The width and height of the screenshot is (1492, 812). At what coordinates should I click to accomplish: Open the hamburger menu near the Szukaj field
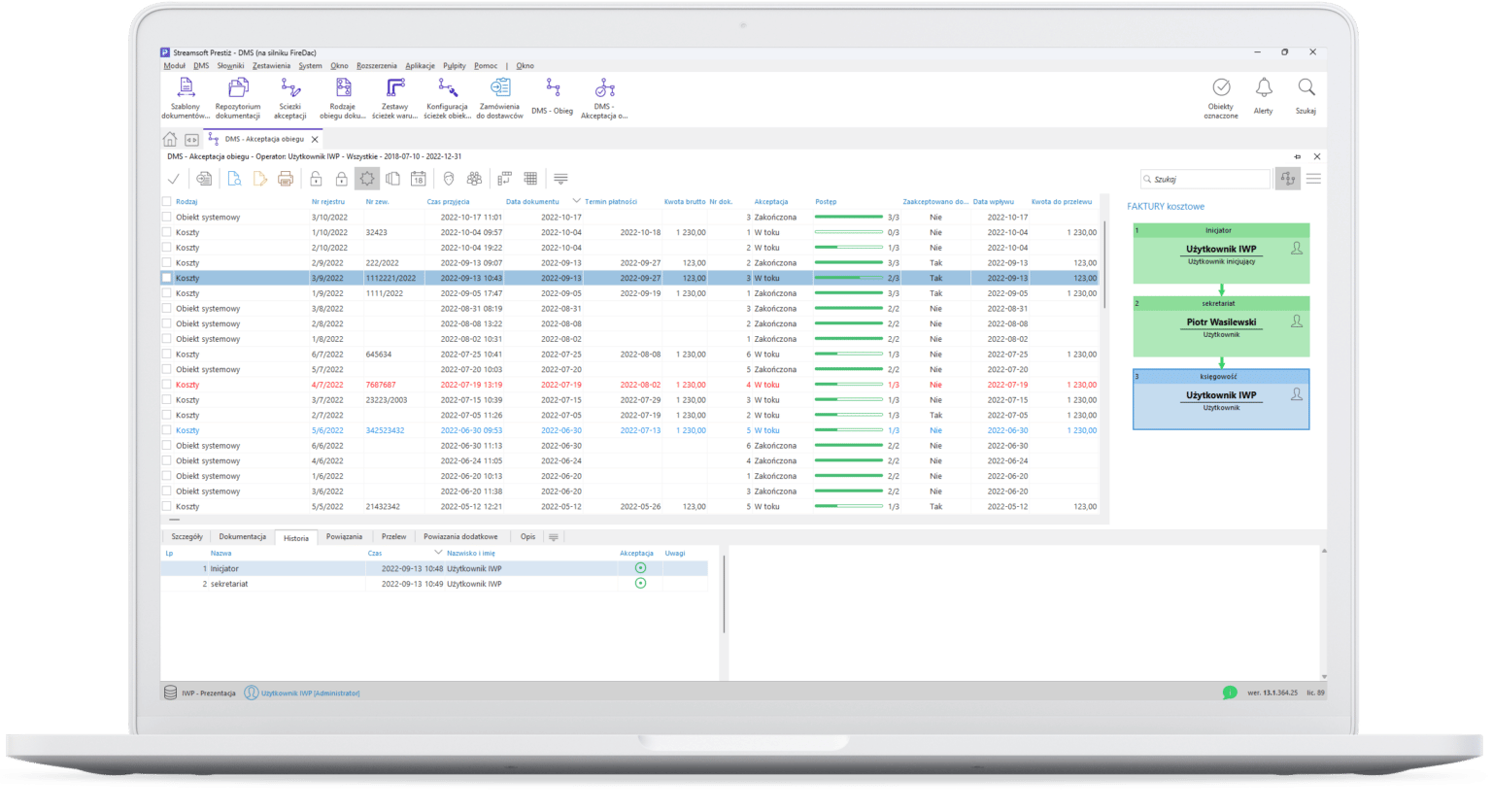coord(1313,179)
